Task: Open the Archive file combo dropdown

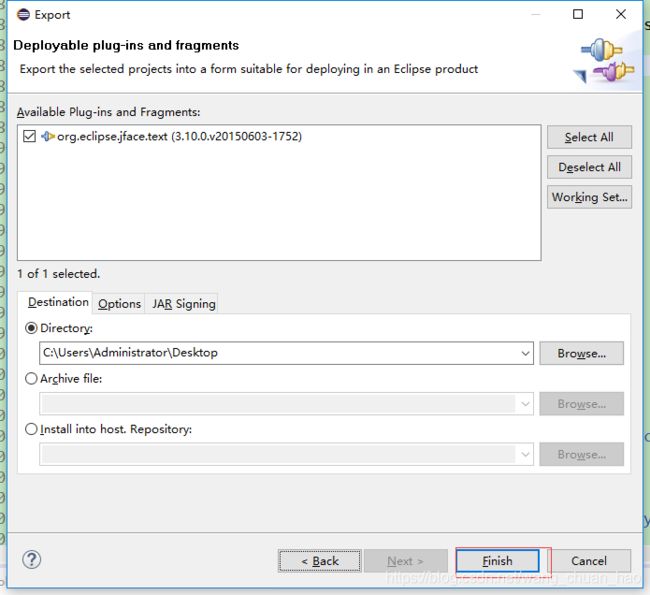Action: pyautogui.click(x=525, y=404)
